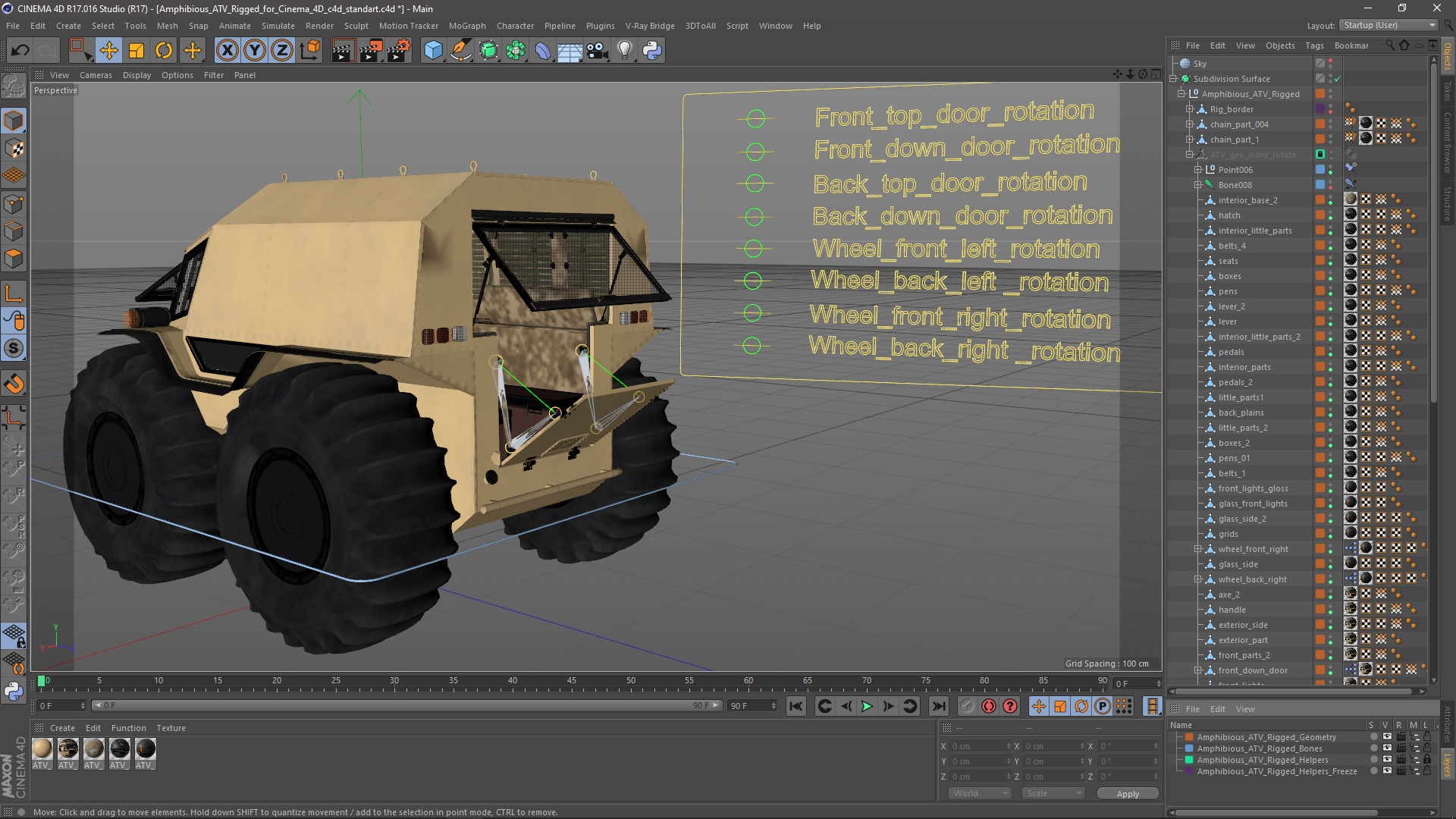Open Material manager Texture menu

pyautogui.click(x=171, y=728)
